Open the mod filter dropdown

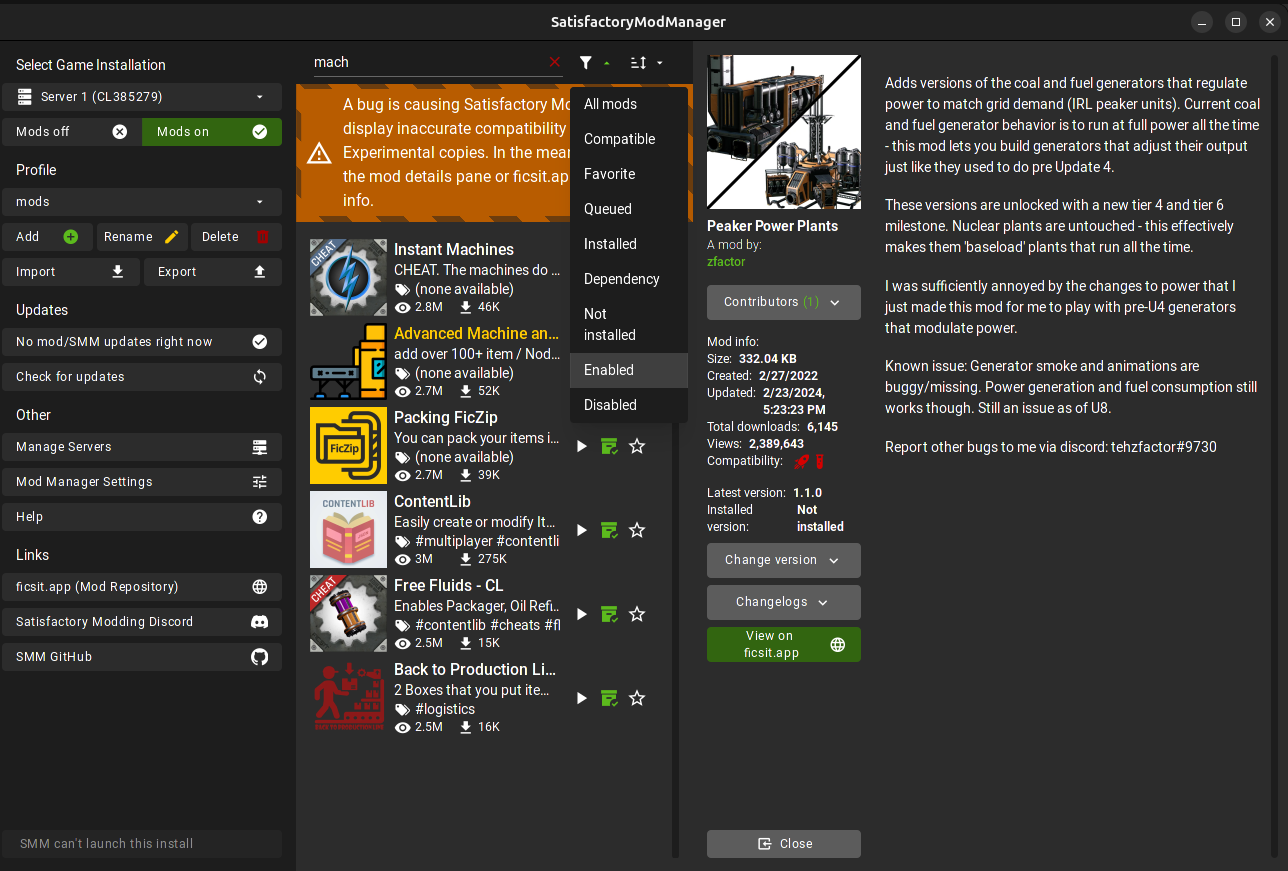594,63
